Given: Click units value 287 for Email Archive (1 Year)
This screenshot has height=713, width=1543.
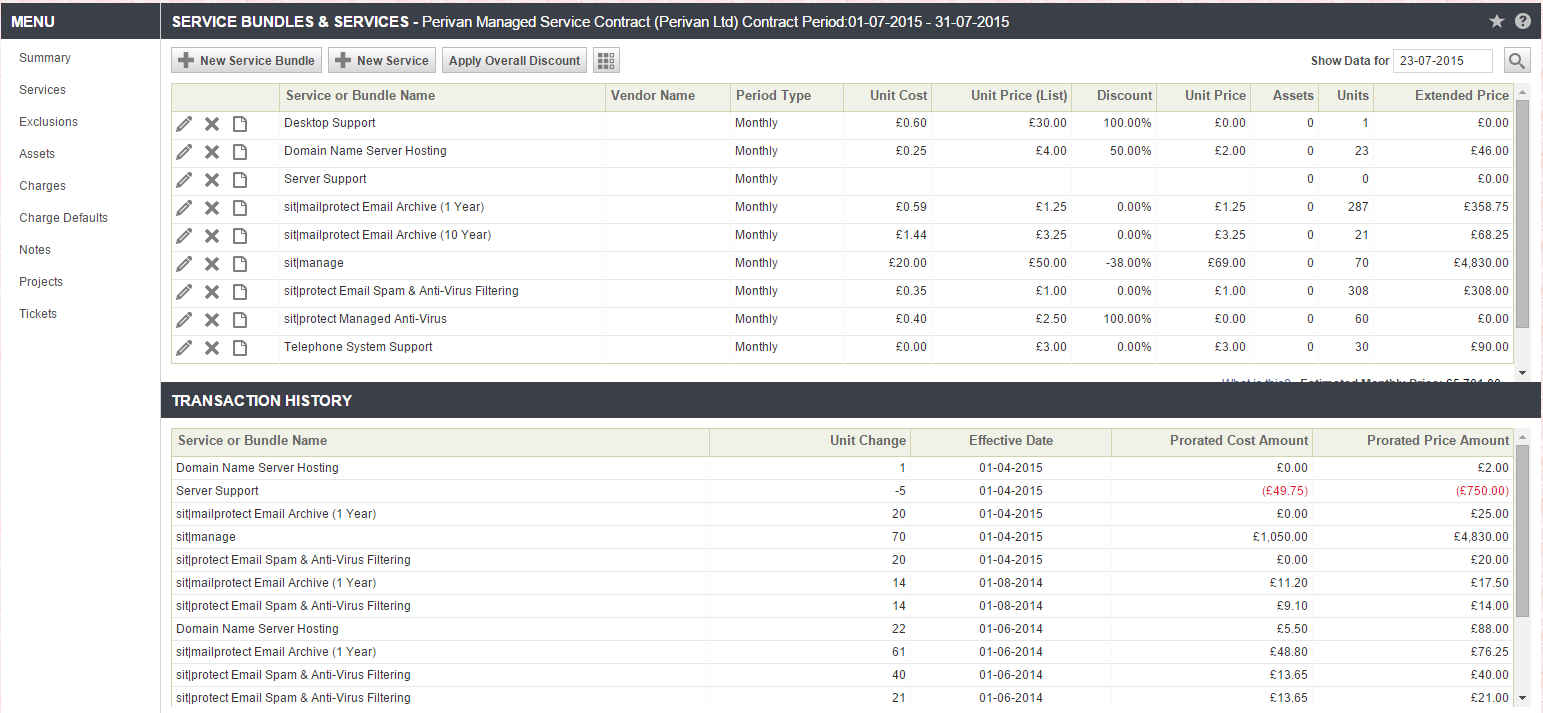Looking at the screenshot, I should [1358, 208].
